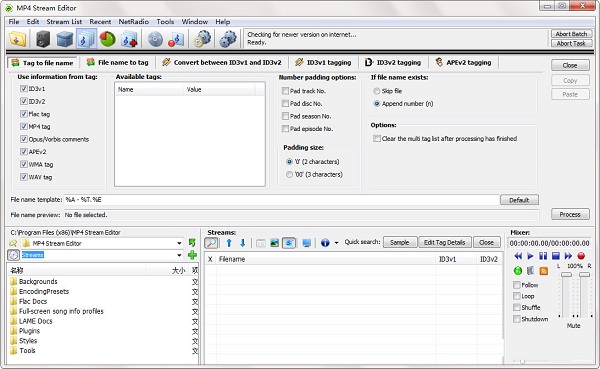Screen dimensions: 600x369
Task: Click the Default template button
Action: (x=519, y=200)
